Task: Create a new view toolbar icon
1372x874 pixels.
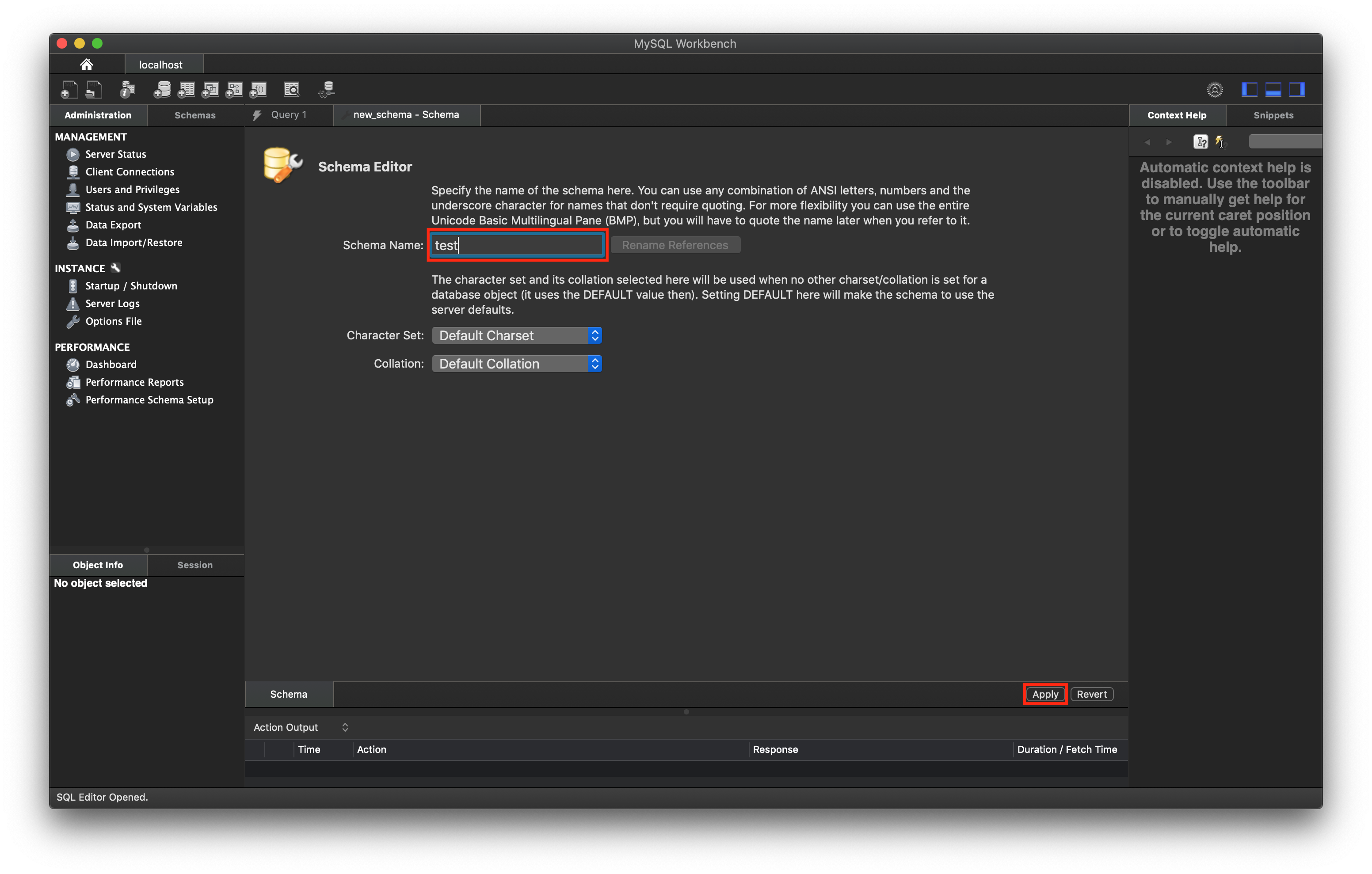Action: tap(210, 89)
